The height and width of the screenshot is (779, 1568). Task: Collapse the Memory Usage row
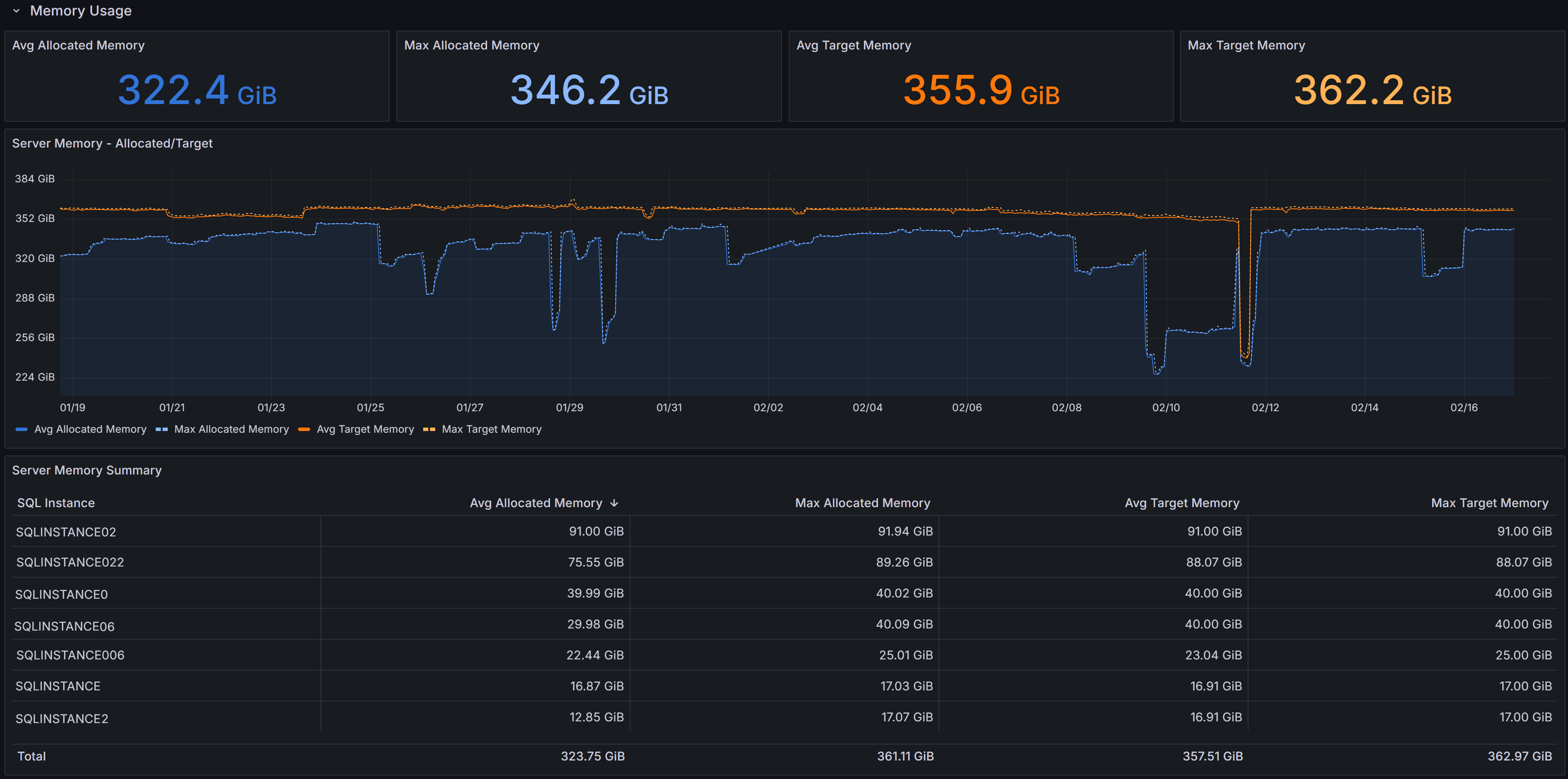point(16,11)
